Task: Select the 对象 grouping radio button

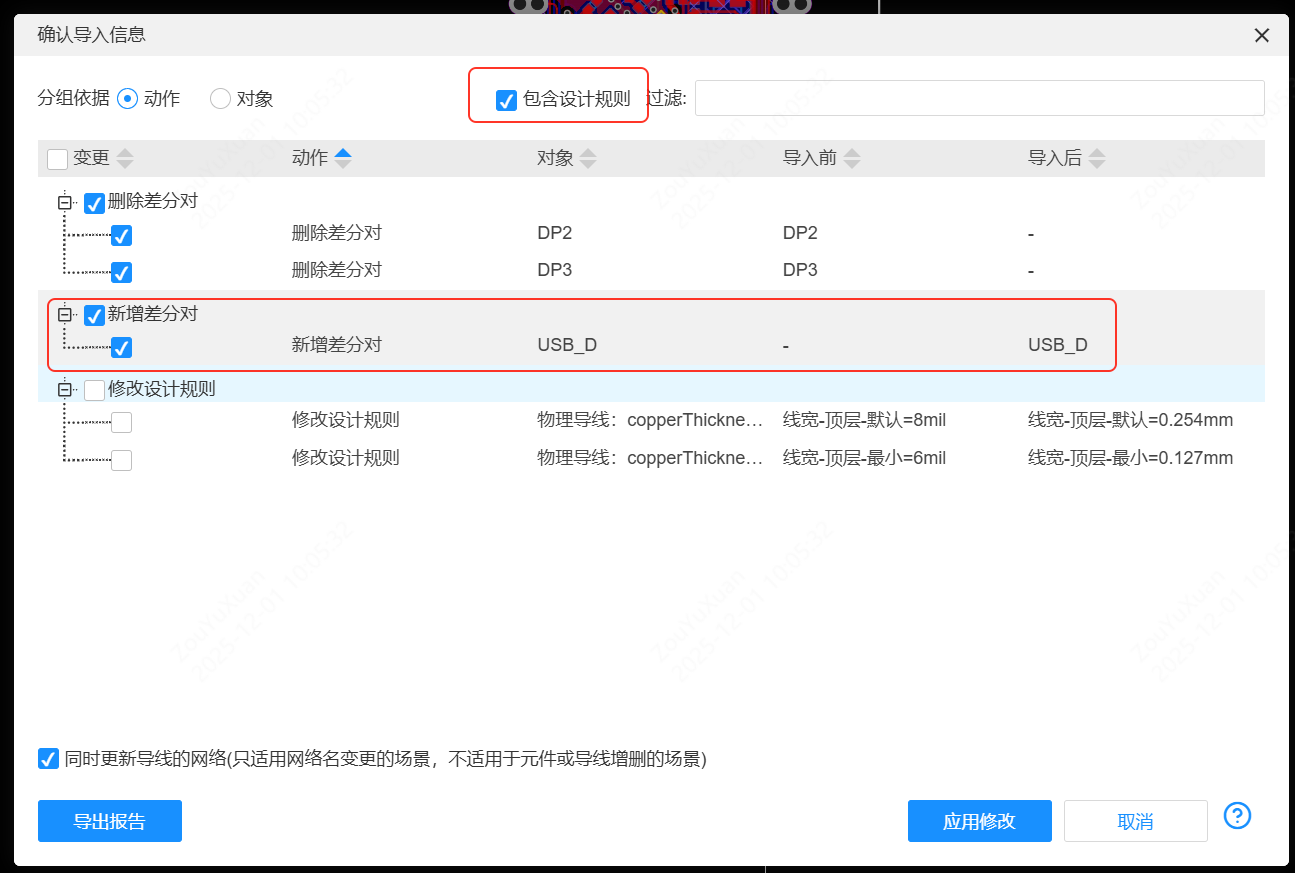Action: pyautogui.click(x=220, y=99)
